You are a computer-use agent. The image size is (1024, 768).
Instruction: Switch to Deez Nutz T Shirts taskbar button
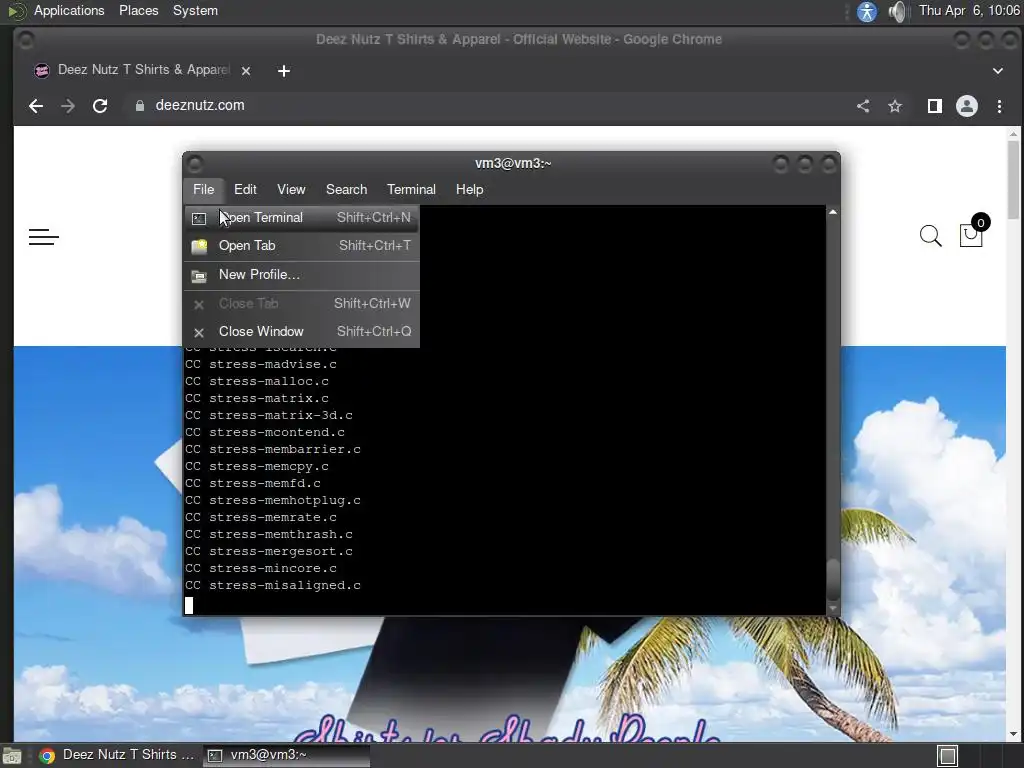[x=117, y=755]
